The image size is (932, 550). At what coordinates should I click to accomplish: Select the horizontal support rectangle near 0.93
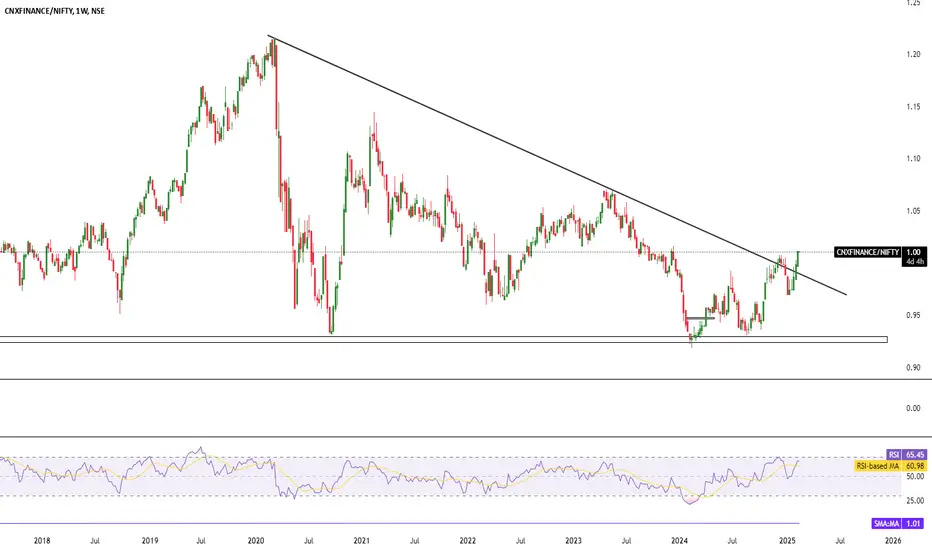click(443, 340)
